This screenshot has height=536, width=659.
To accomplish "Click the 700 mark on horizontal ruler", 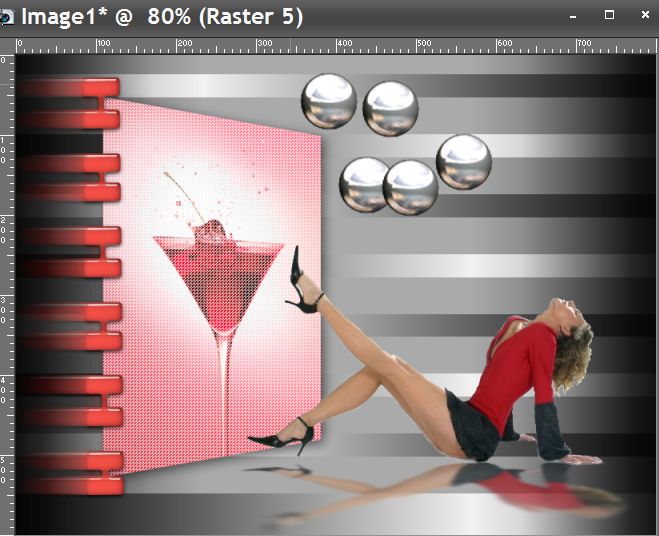I will (584, 45).
